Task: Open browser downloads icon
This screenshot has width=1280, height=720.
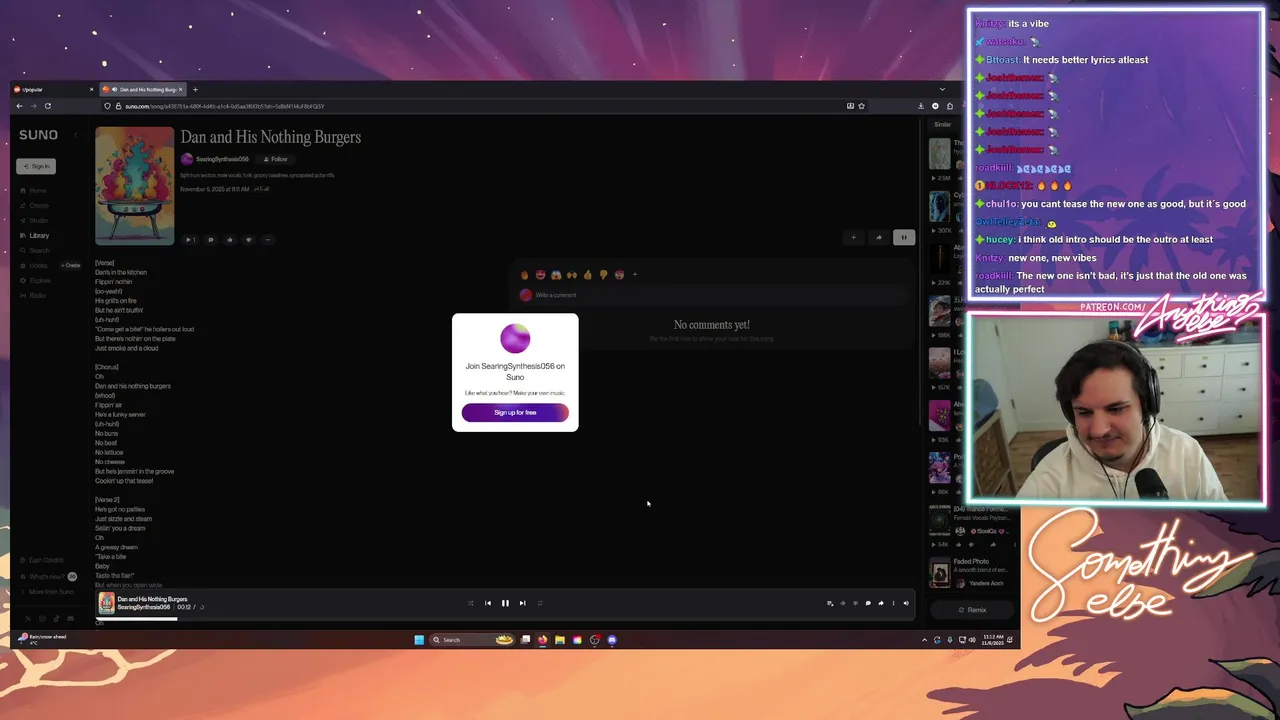Action: tap(921, 106)
